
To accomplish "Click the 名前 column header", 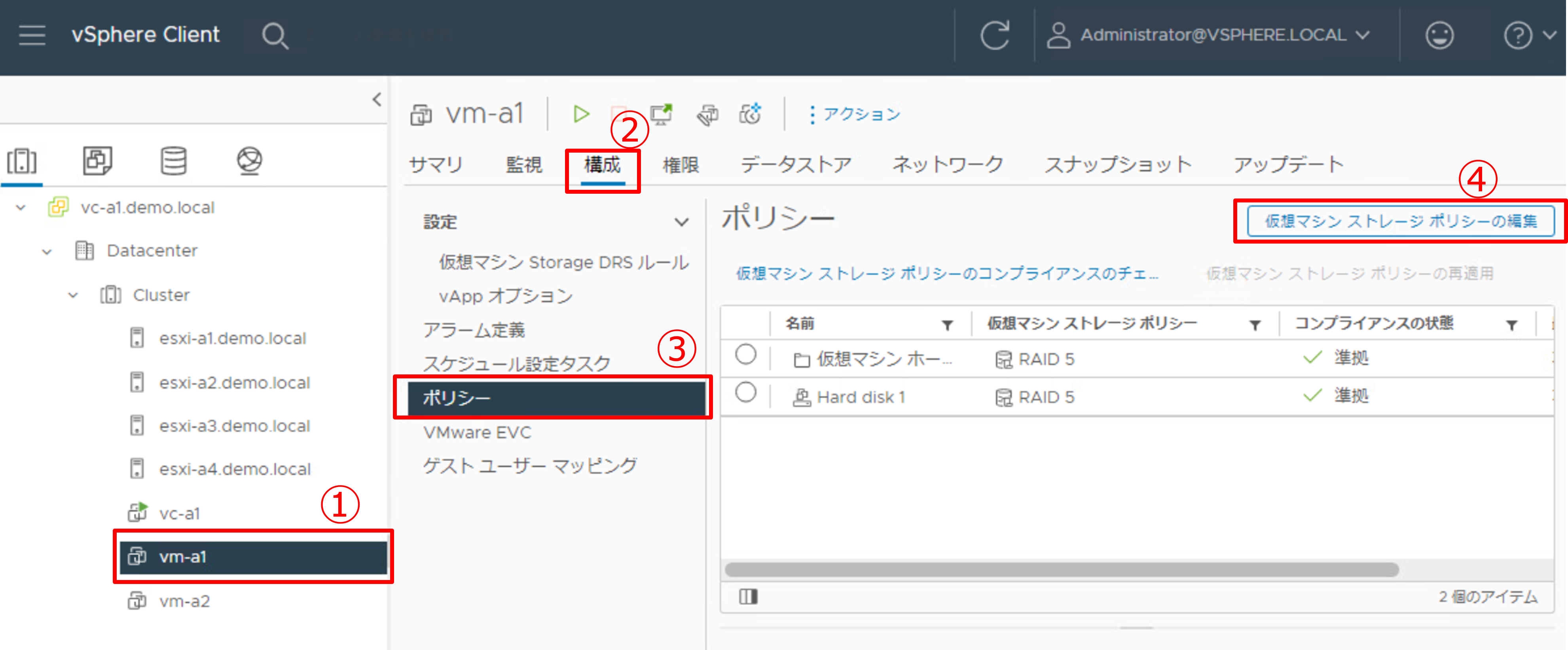I will (x=800, y=323).
